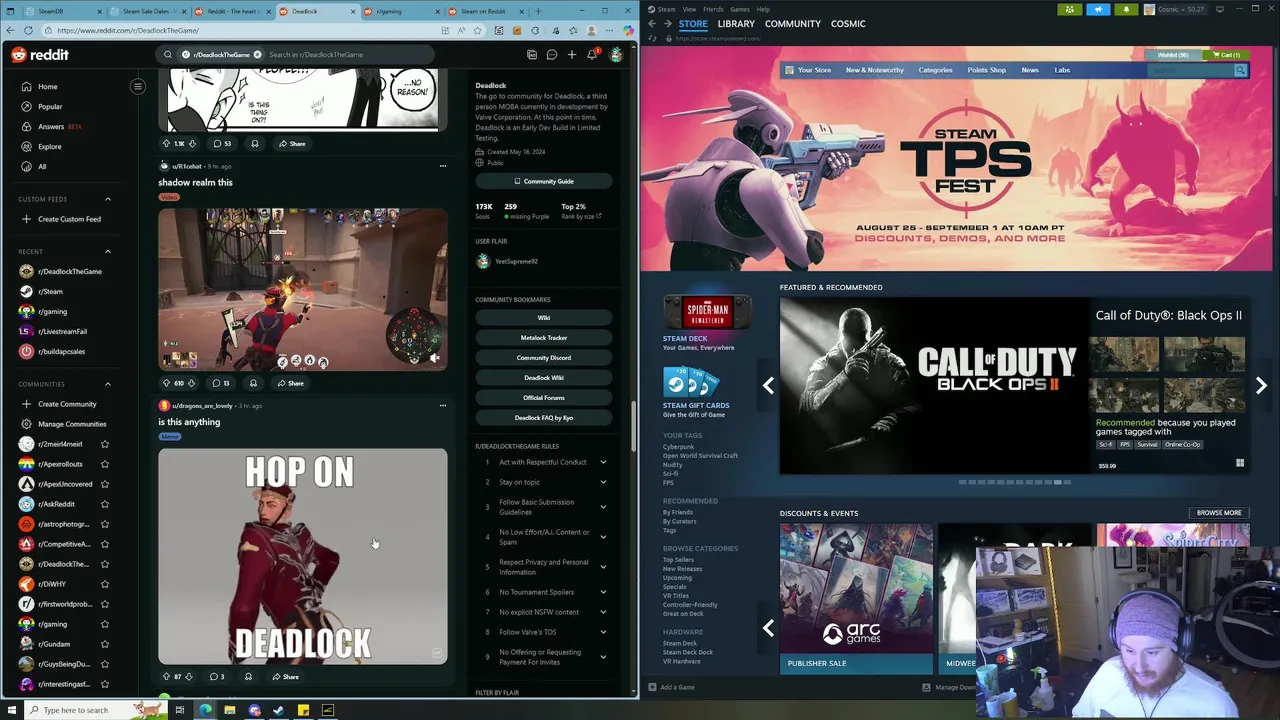Expand rule 2 'Stay on topic'
The image size is (1280, 720).
603,482
